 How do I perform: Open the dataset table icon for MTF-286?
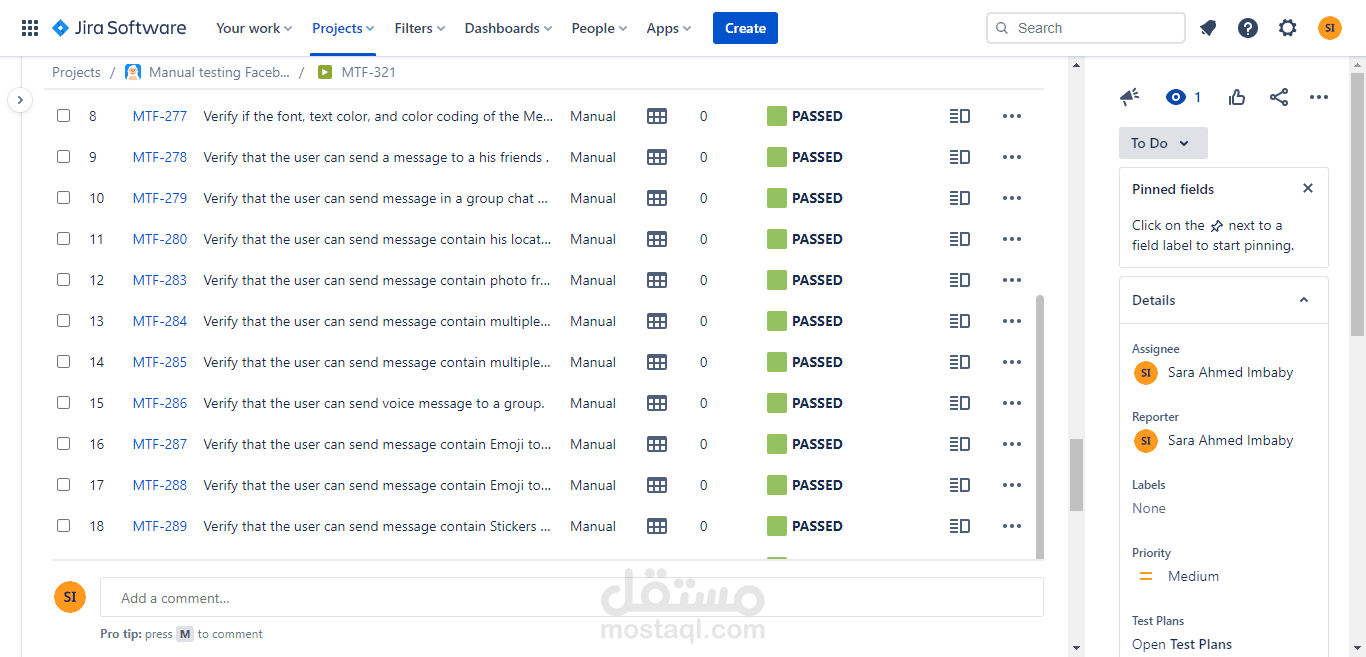click(657, 403)
